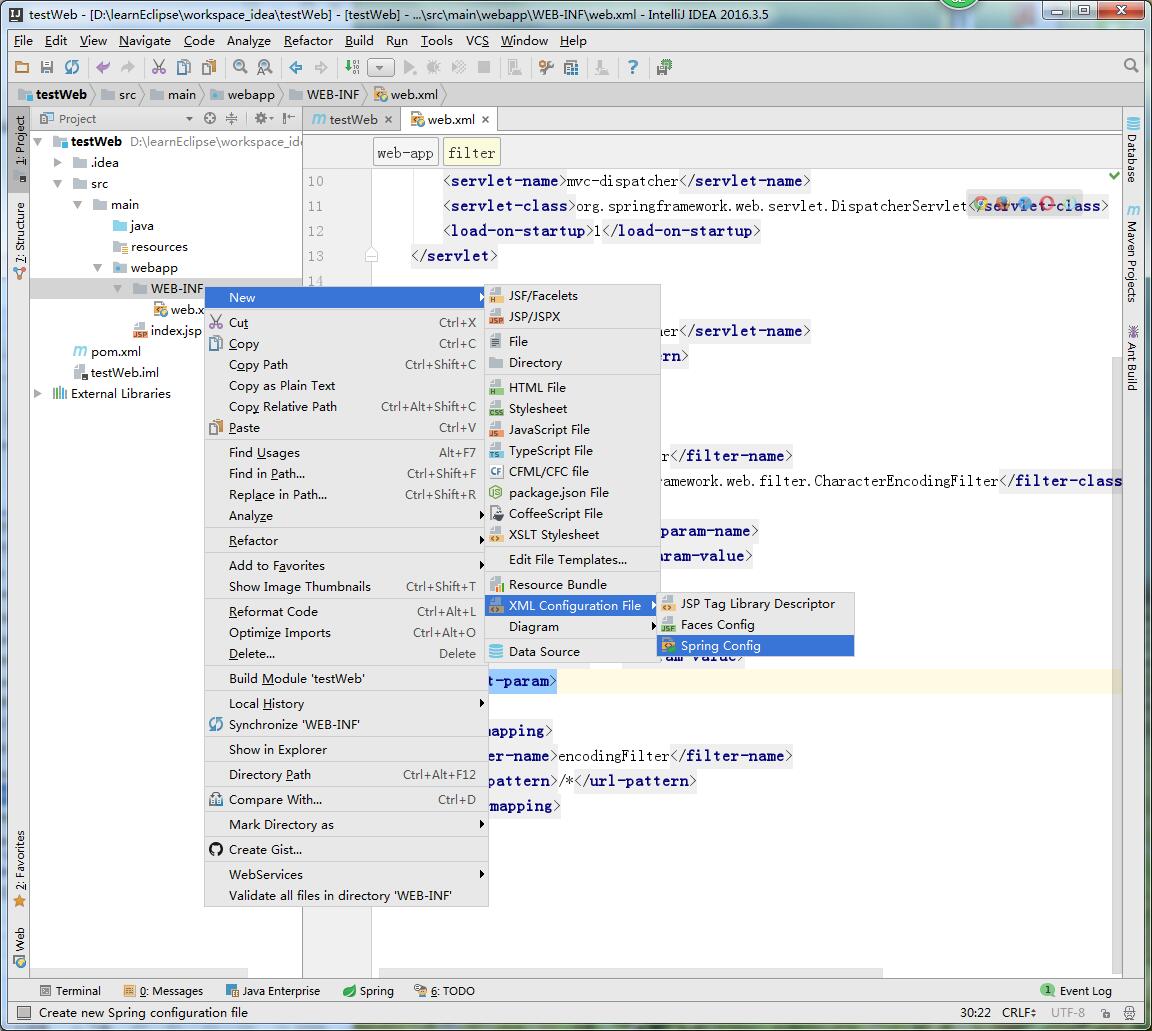Click WEB-INF in navigation bar
The height and width of the screenshot is (1031, 1152).
click(325, 94)
